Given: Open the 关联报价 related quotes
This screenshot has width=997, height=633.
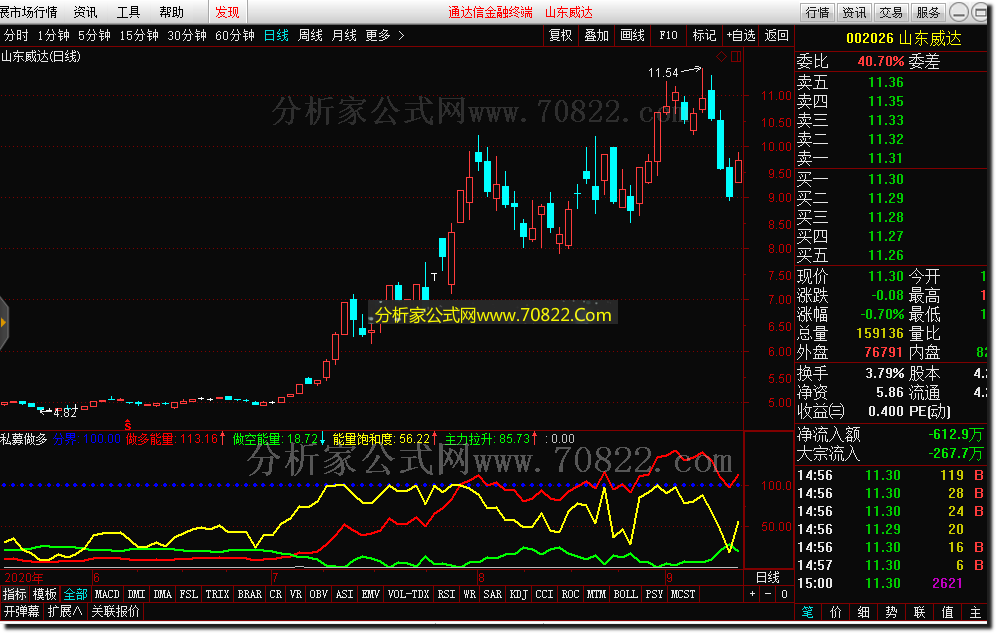Looking at the screenshot, I should tap(115, 611).
